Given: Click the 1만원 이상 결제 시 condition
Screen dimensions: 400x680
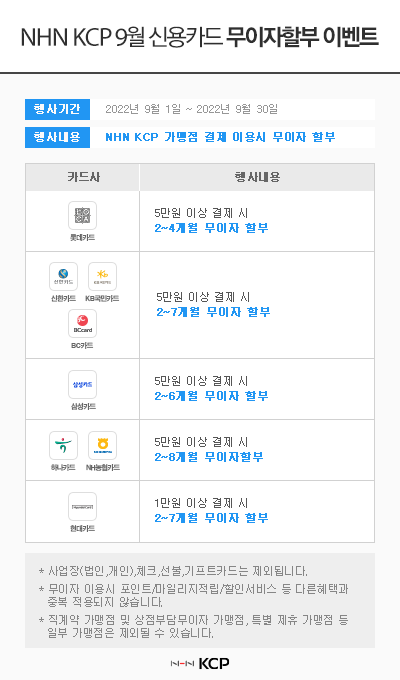Looking at the screenshot, I should [x=201, y=503].
